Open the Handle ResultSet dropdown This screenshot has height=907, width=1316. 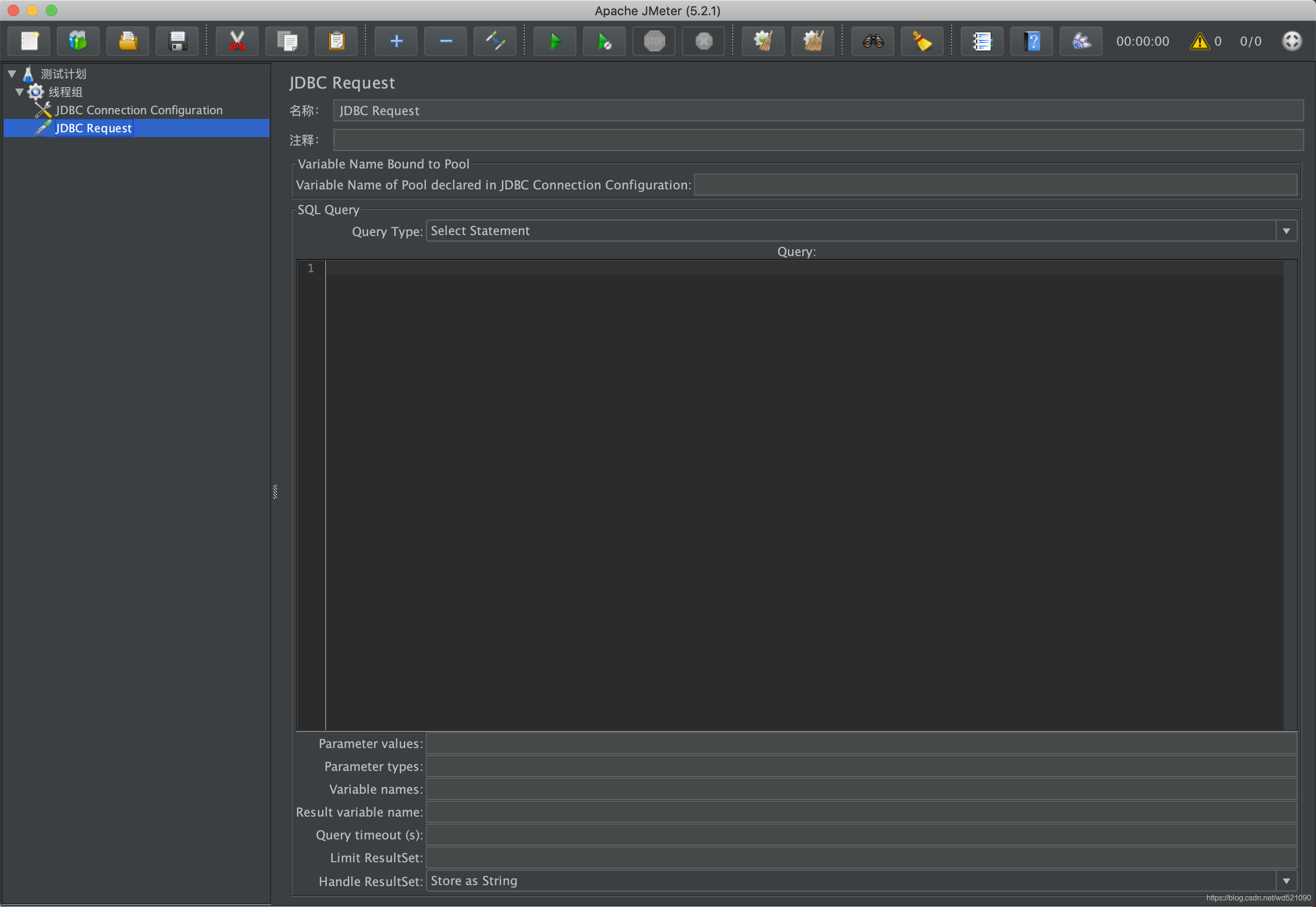pyautogui.click(x=1286, y=881)
